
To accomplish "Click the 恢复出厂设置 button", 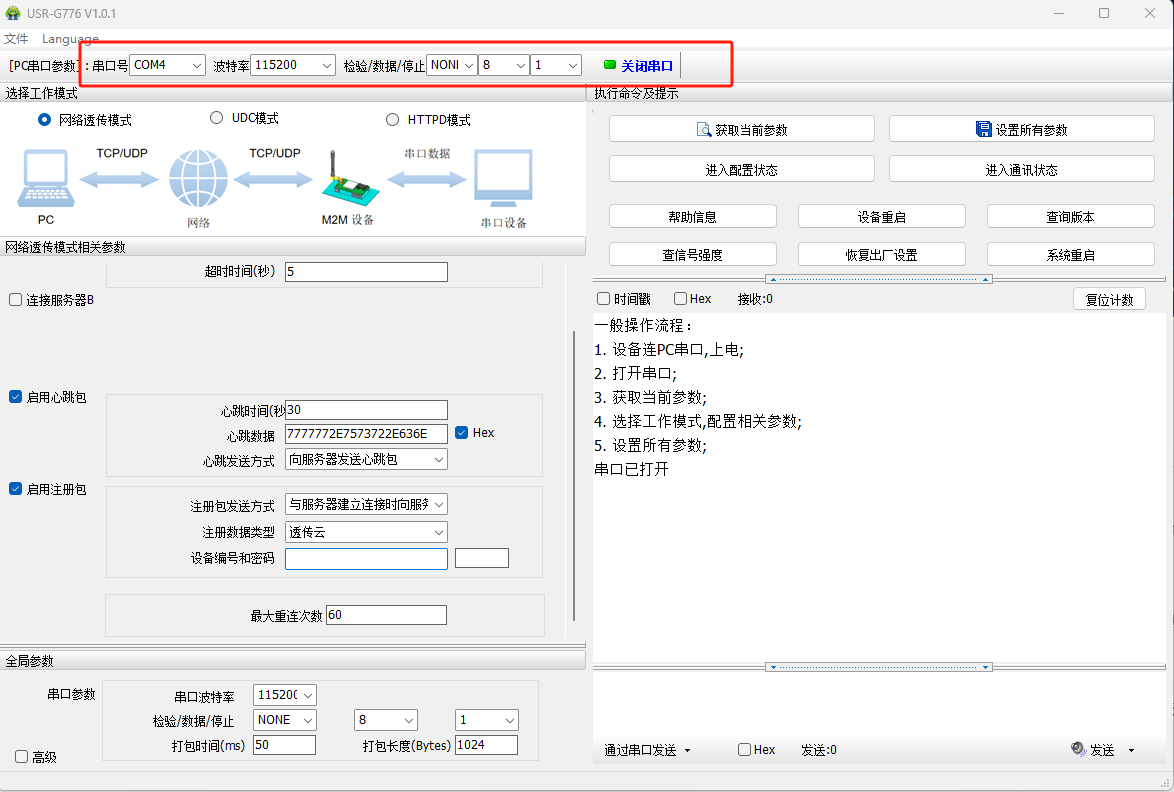I will coord(881,255).
